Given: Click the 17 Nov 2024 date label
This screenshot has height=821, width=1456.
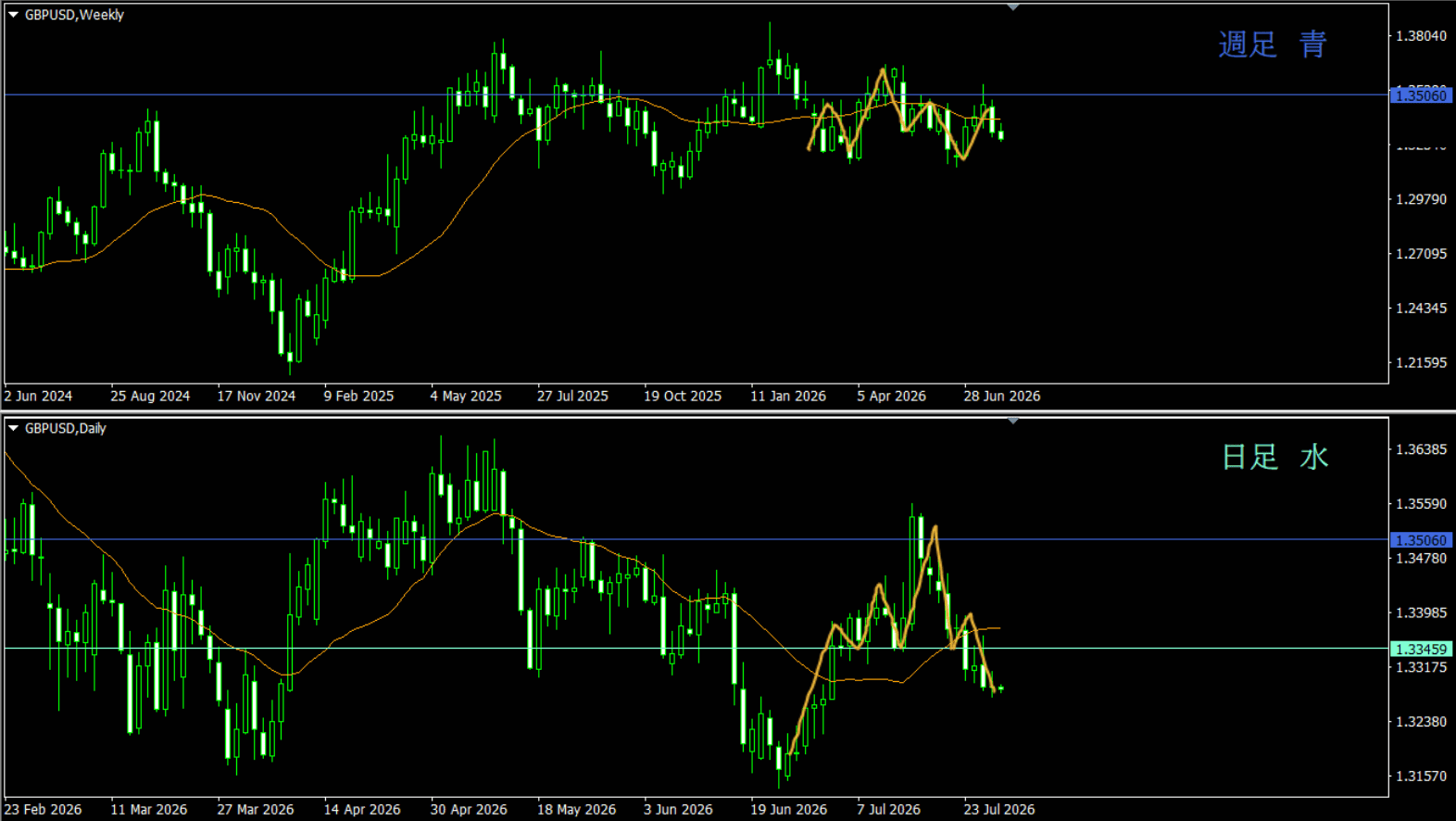Looking at the screenshot, I should 257,396.
